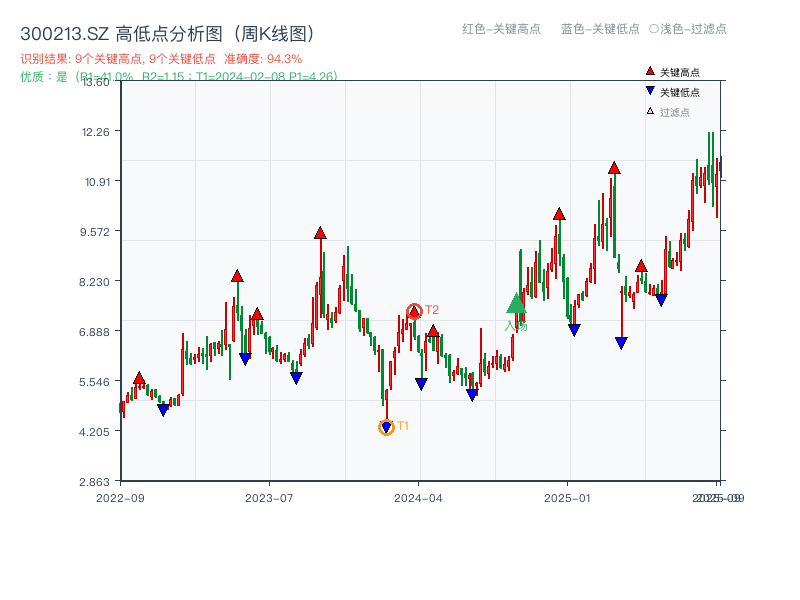Select the highest red triangle above 2025 peak
Screen dimensions: 800x600
pyautogui.click(x=612, y=169)
